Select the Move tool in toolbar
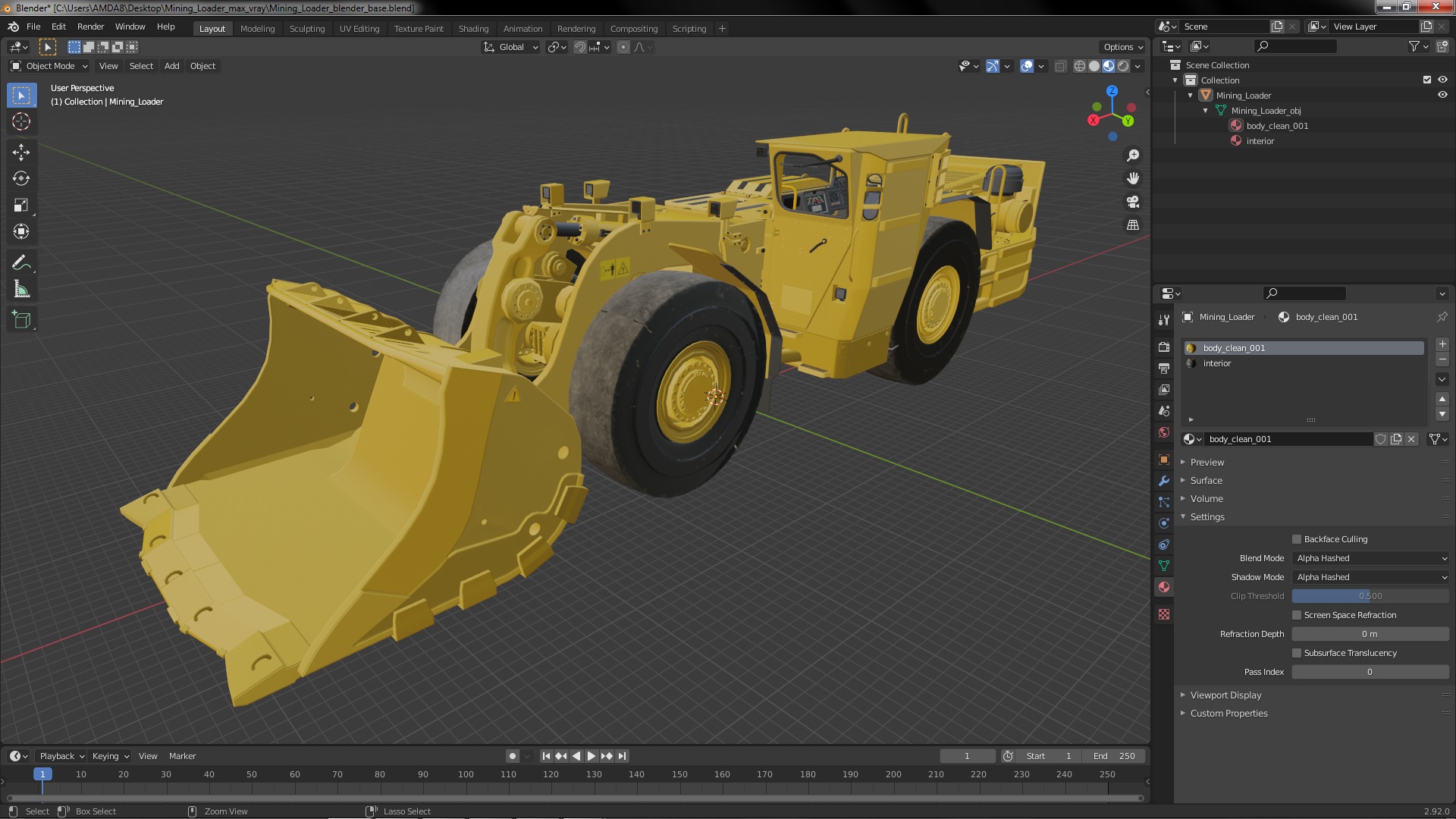The image size is (1456, 819). [21, 152]
